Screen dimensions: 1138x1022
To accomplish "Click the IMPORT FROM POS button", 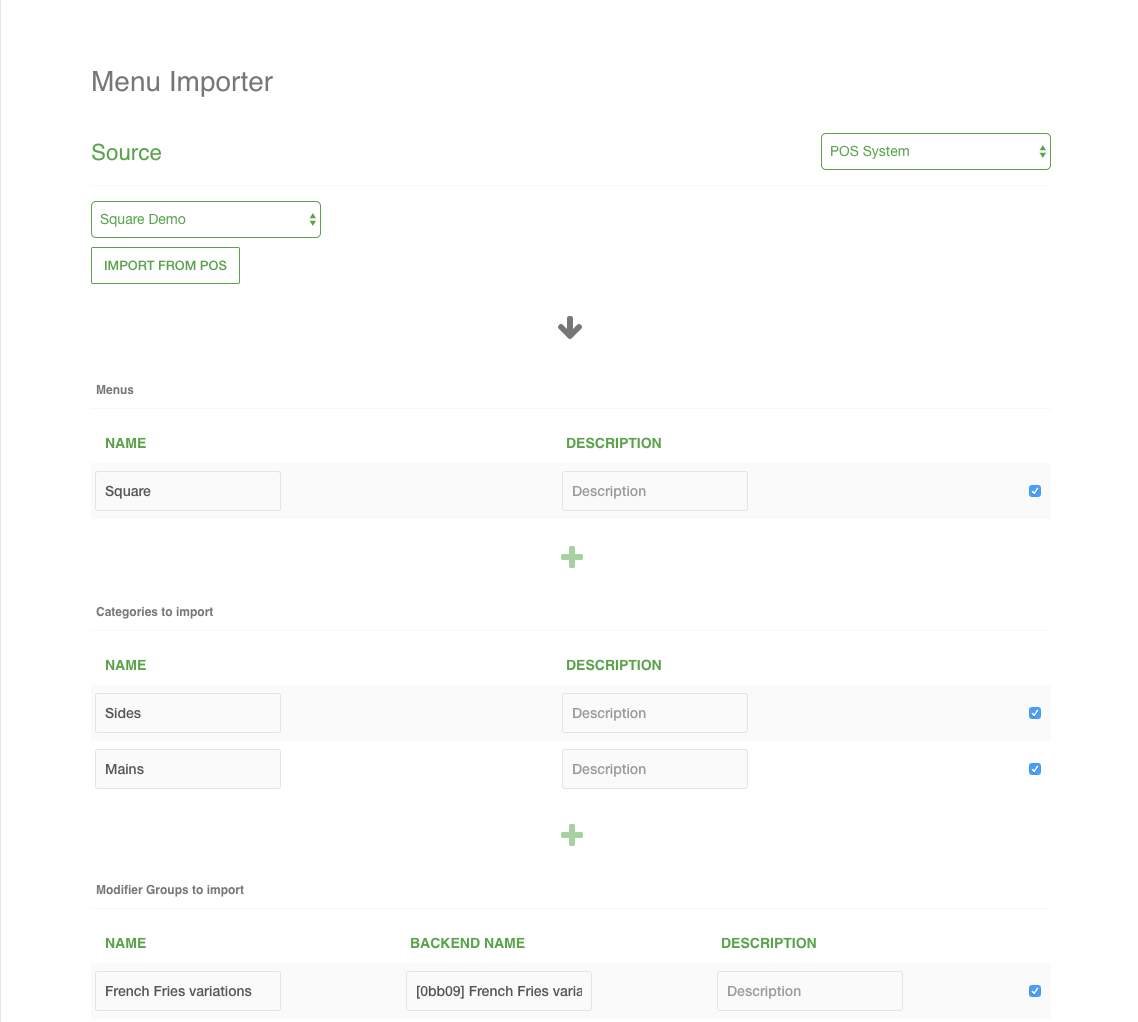I will click(x=165, y=265).
